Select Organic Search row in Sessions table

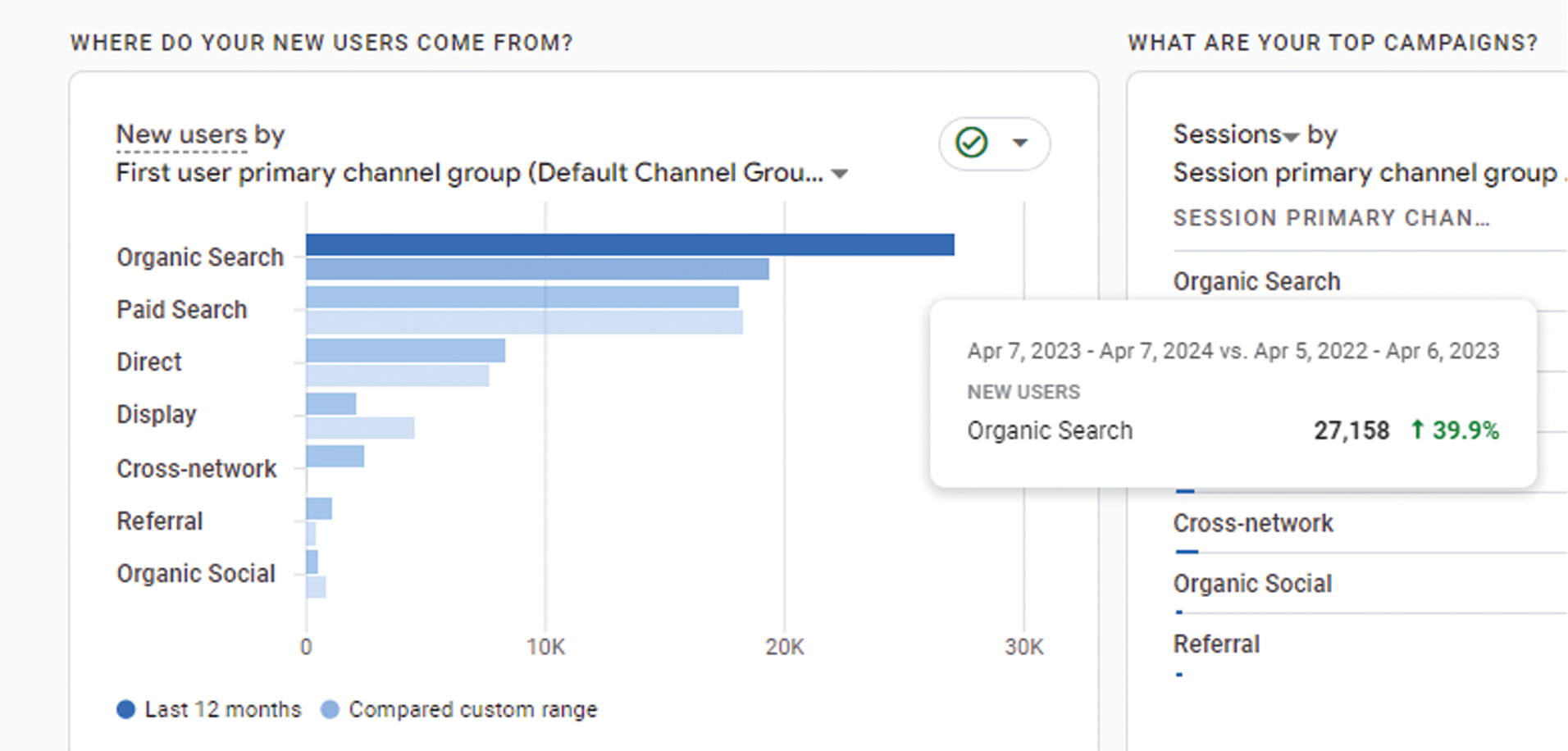(1370, 281)
